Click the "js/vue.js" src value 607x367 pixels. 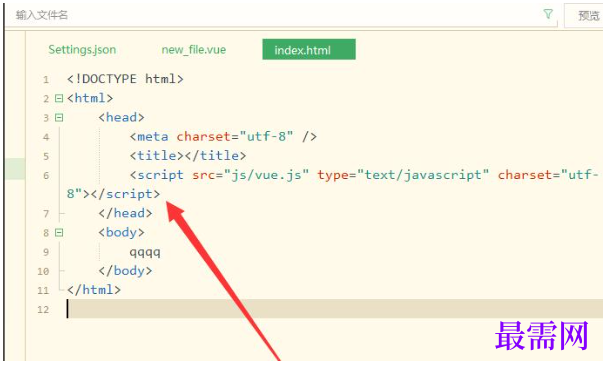coord(266,175)
